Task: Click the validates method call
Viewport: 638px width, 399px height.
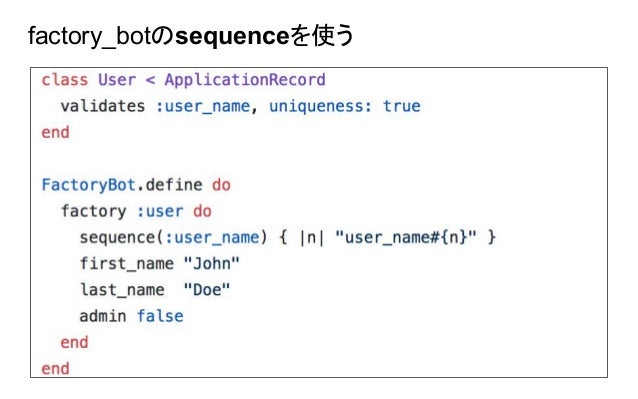Action: [x=103, y=106]
